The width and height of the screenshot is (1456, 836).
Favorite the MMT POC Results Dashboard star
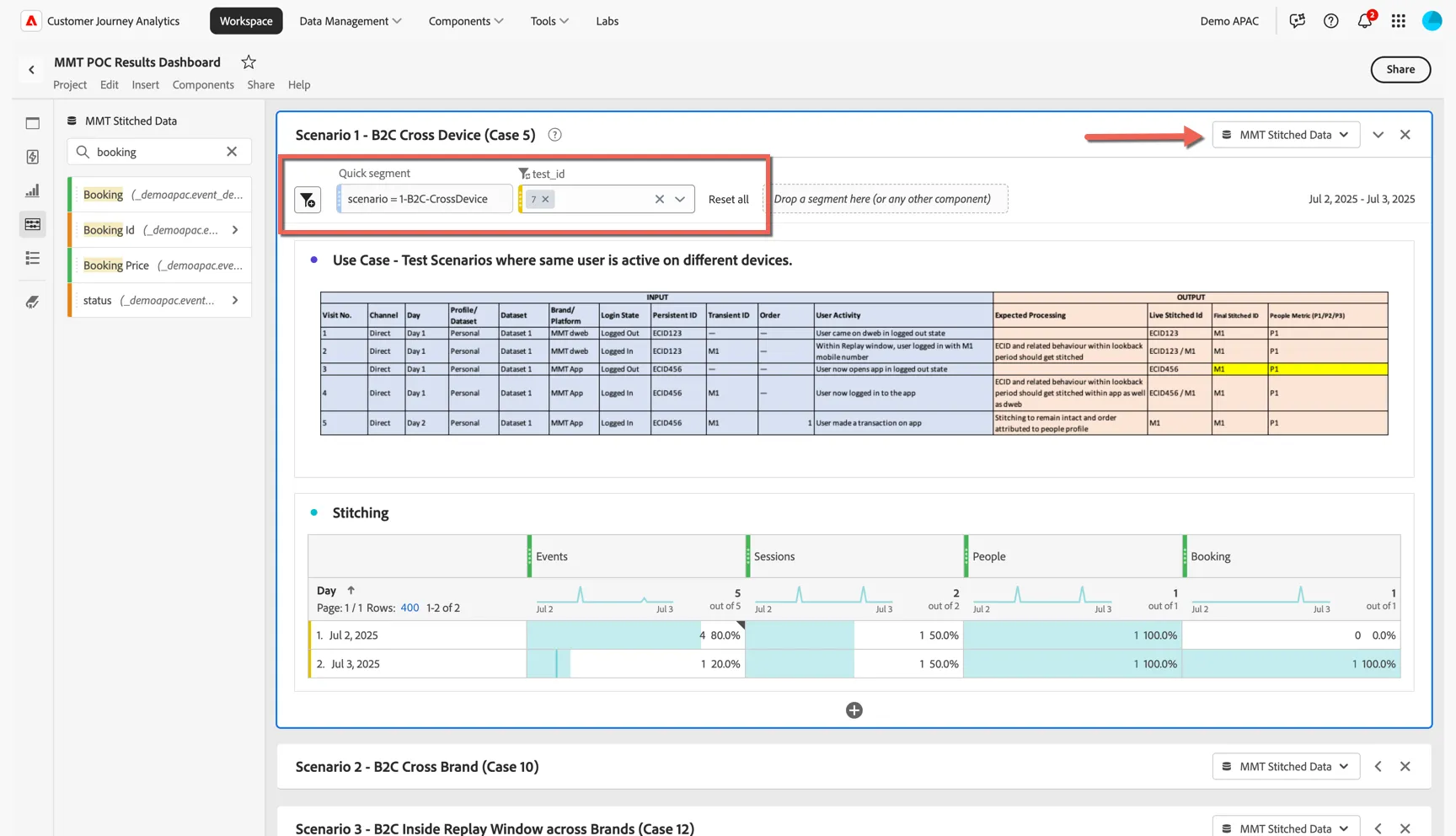point(248,62)
